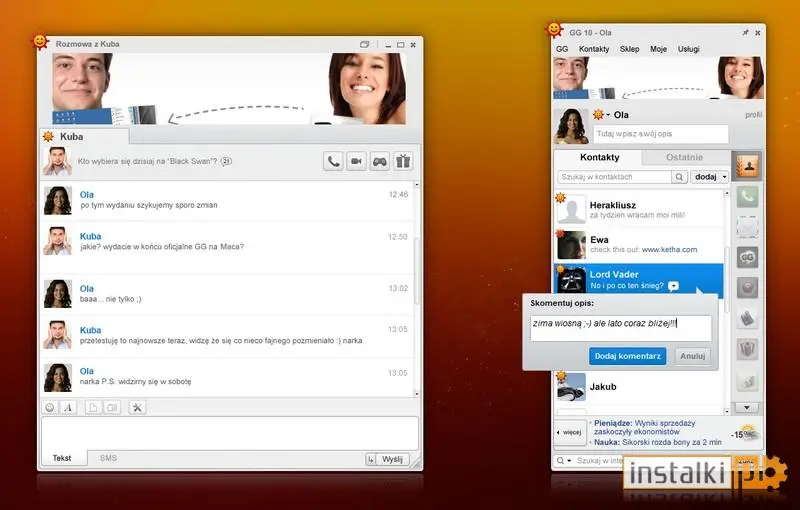This screenshot has height=510, width=800.
Task: Open the comment bubble on Lord Vader's status
Action: (x=673, y=286)
